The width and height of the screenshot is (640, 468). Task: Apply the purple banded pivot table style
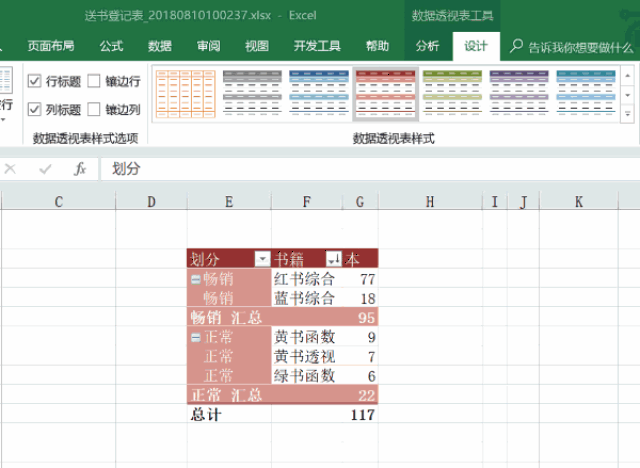(519, 94)
